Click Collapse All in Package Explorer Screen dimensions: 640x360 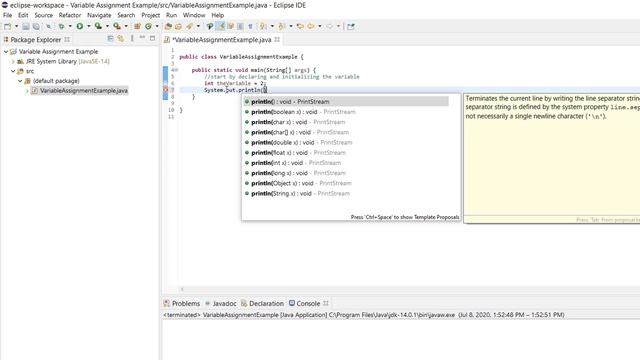click(110, 38)
